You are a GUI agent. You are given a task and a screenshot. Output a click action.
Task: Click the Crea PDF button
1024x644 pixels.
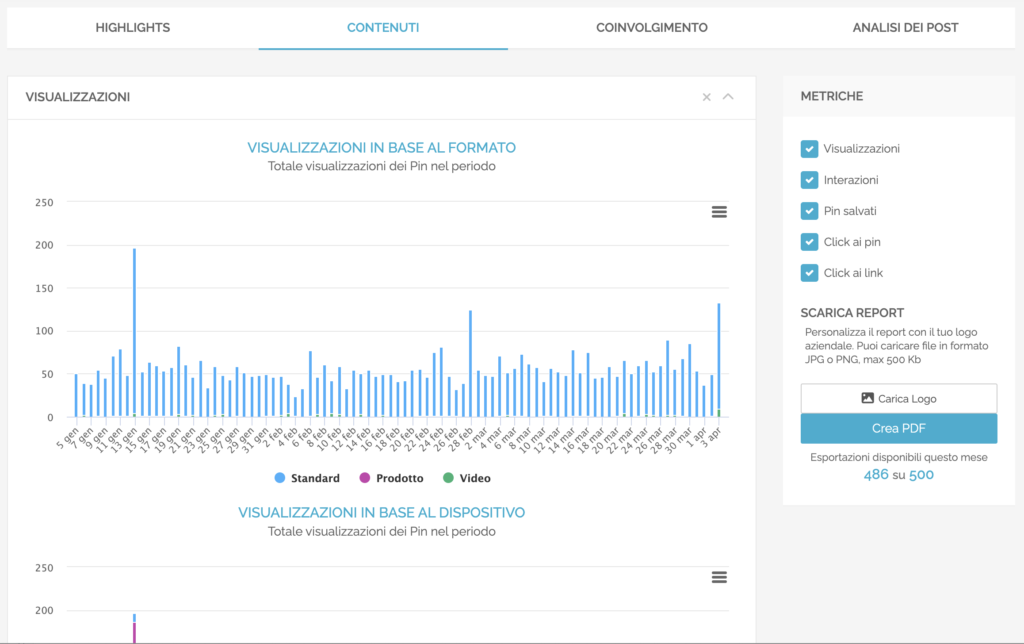click(x=899, y=428)
